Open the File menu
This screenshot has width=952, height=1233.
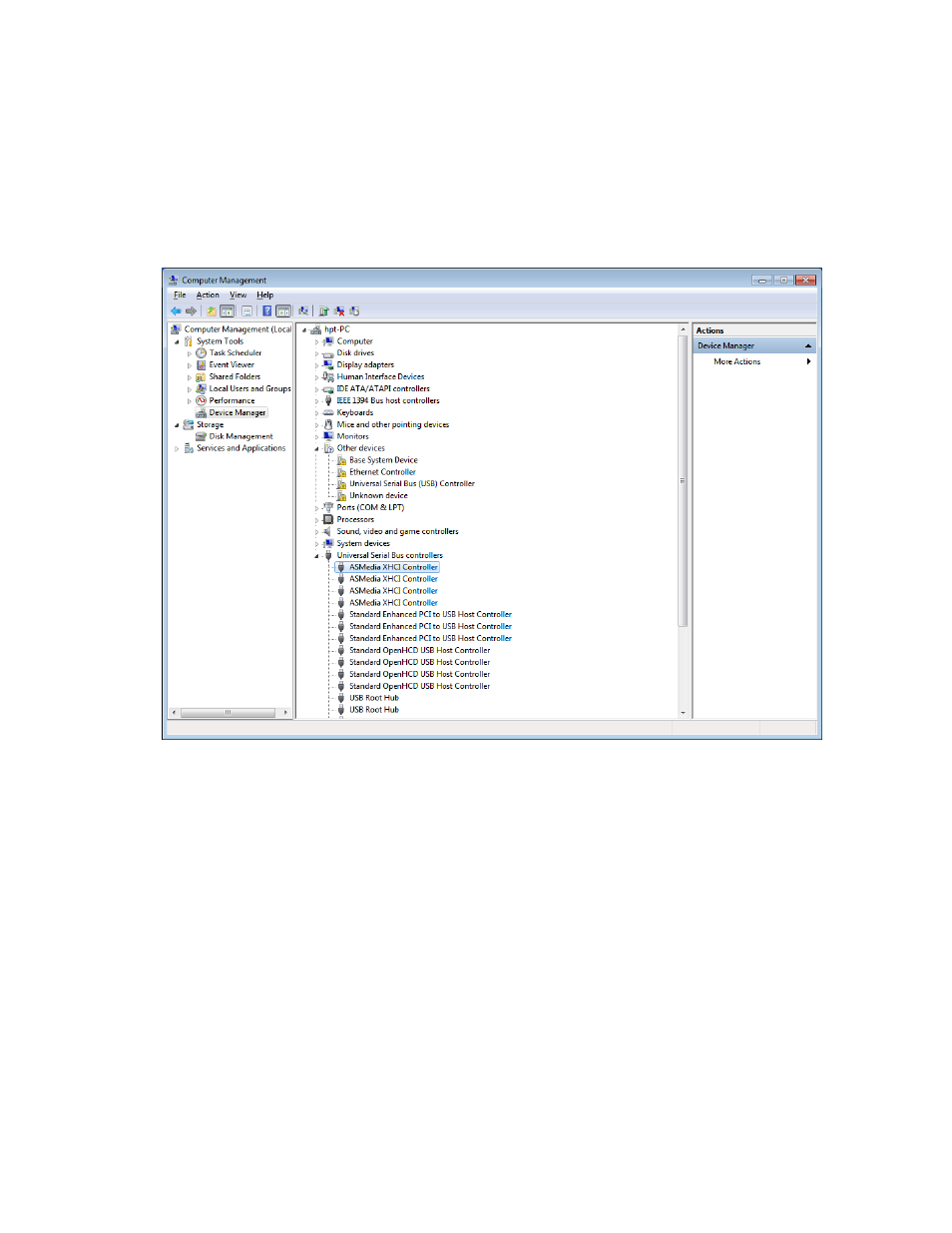coord(180,295)
